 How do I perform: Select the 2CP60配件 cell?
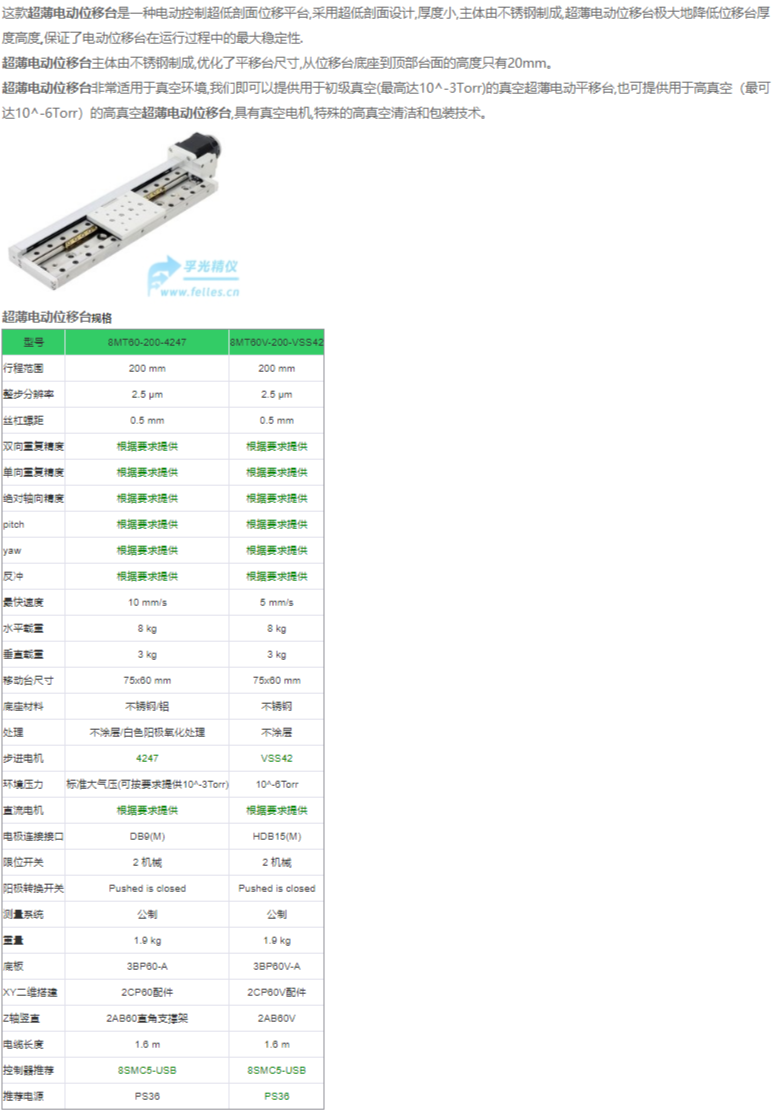click(147, 992)
